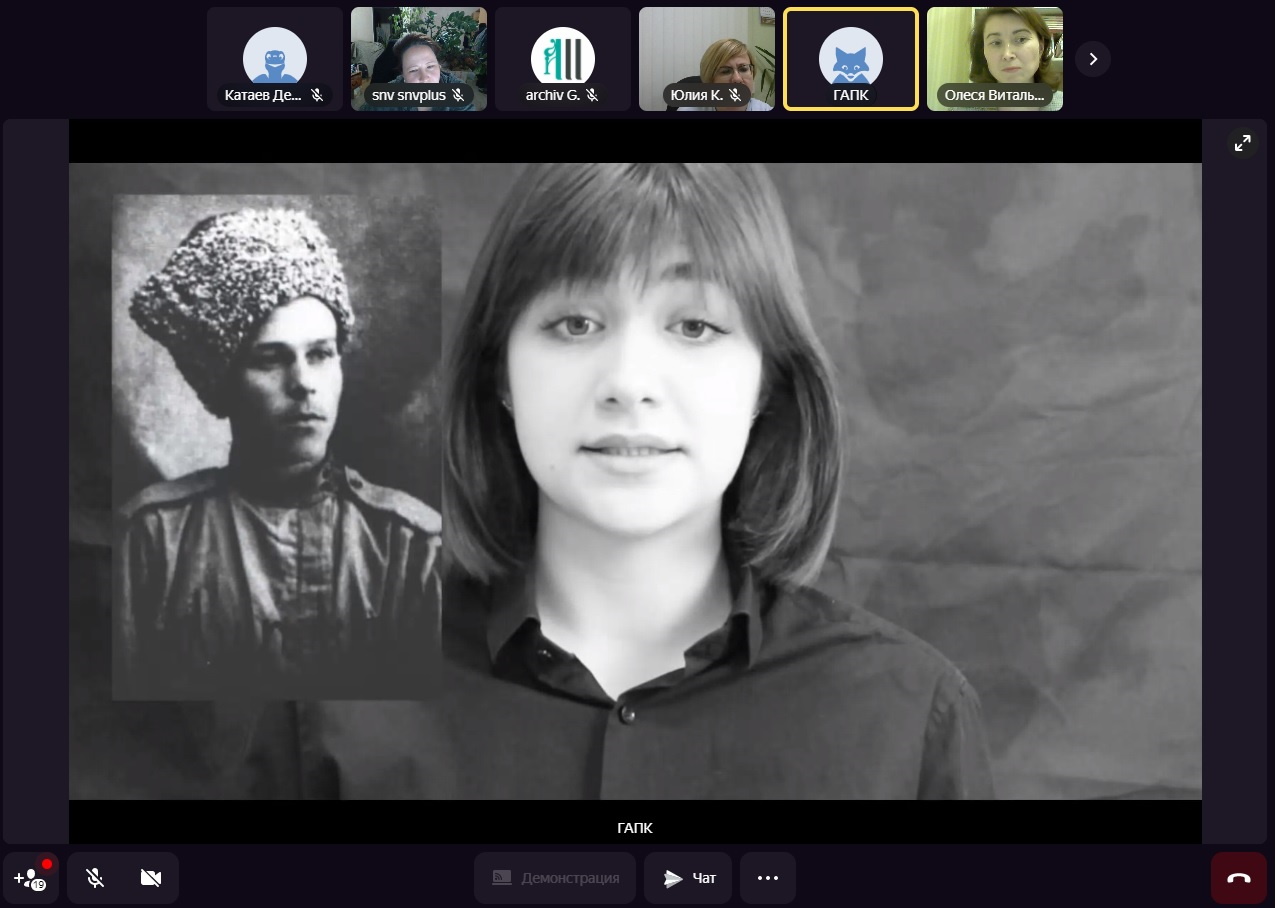Open the Чат panel
Image resolution: width=1280 pixels, height=908 pixels.
[688, 878]
